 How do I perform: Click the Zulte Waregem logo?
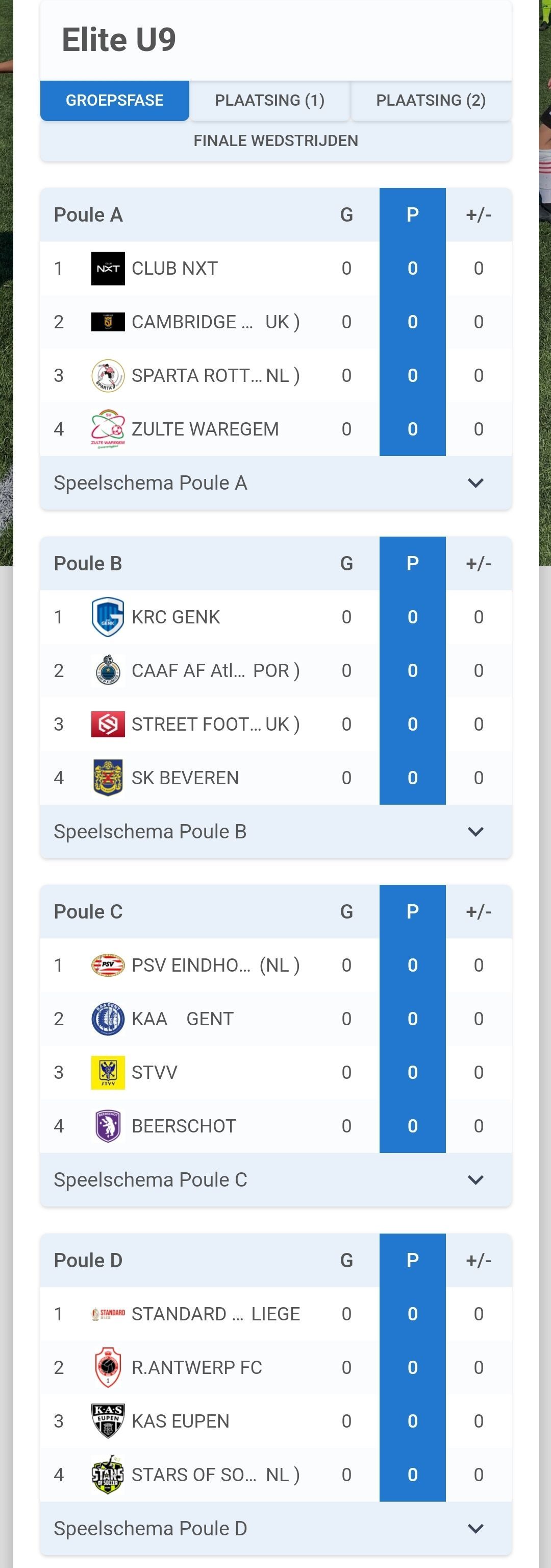(108, 428)
